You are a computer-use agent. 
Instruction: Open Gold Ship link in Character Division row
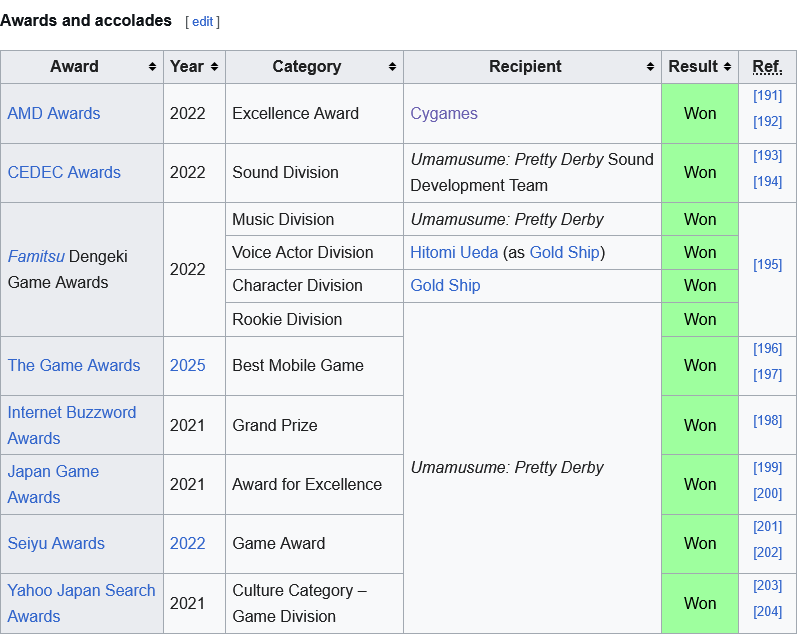pos(445,285)
